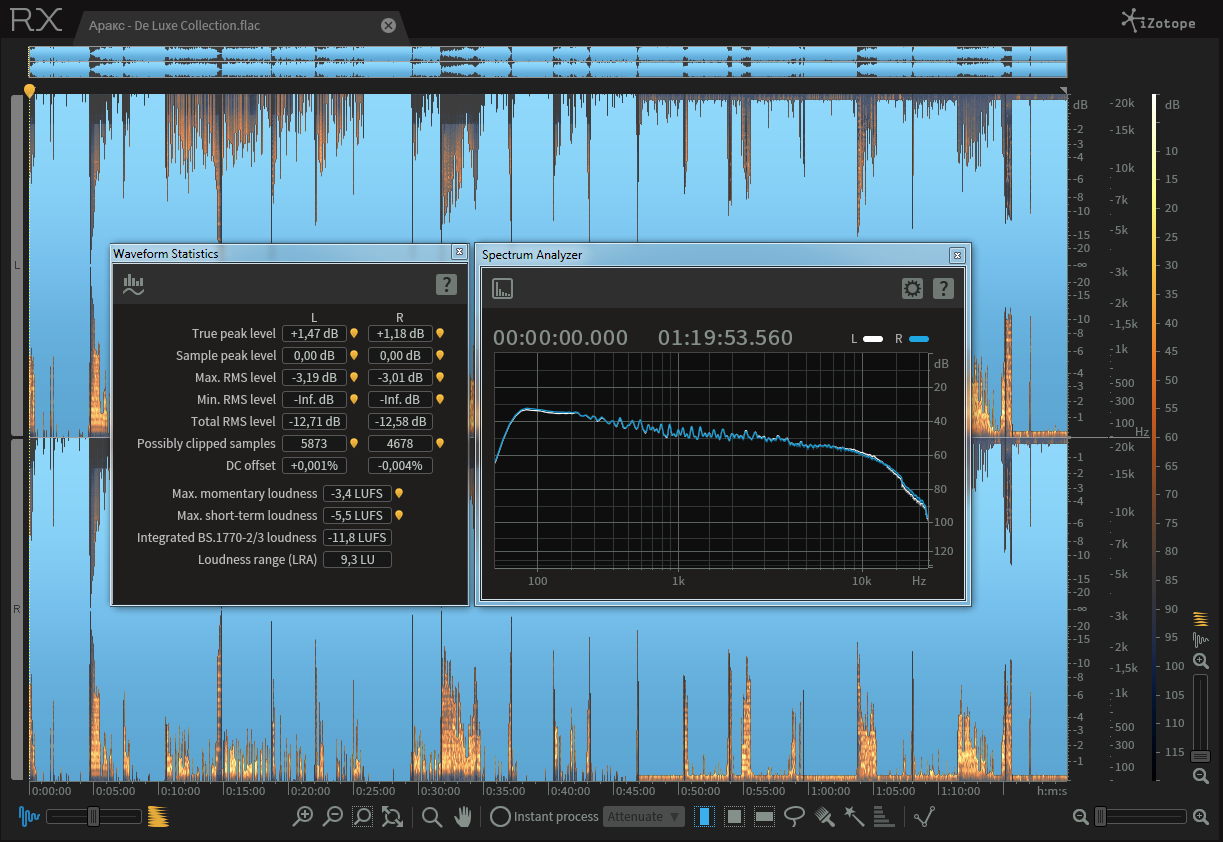The height and width of the screenshot is (842, 1223).
Task: Close the Аракс - De Luxe Collection.flac tab
Action: tap(388, 25)
